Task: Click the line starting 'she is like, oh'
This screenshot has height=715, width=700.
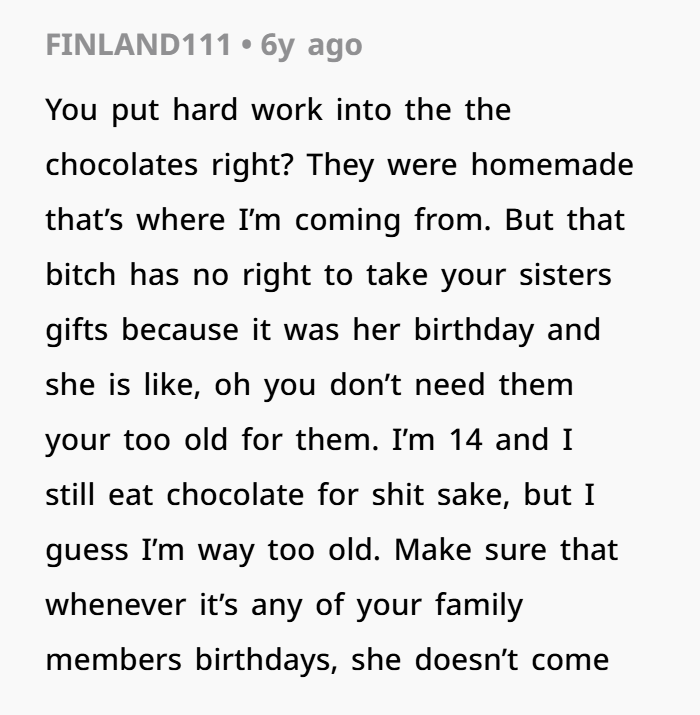Action: [x=309, y=385]
